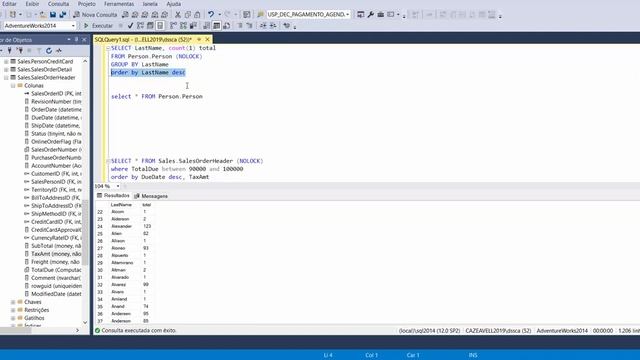The width and height of the screenshot is (640, 360).
Task: Collapse the Sales.SalesOrderHeader table node
Action: click(x=6, y=78)
